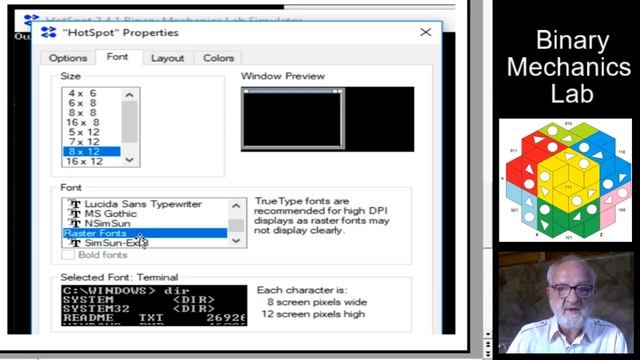Choose the 4 x 6 font size
The image size is (640, 360).
tap(82, 93)
